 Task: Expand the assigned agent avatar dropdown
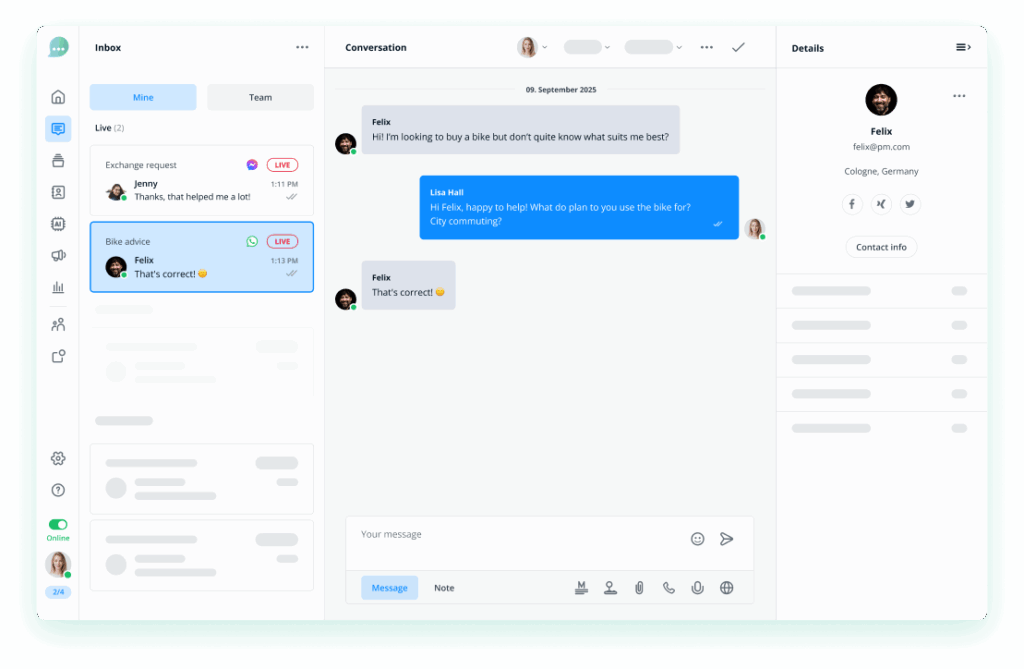point(532,47)
